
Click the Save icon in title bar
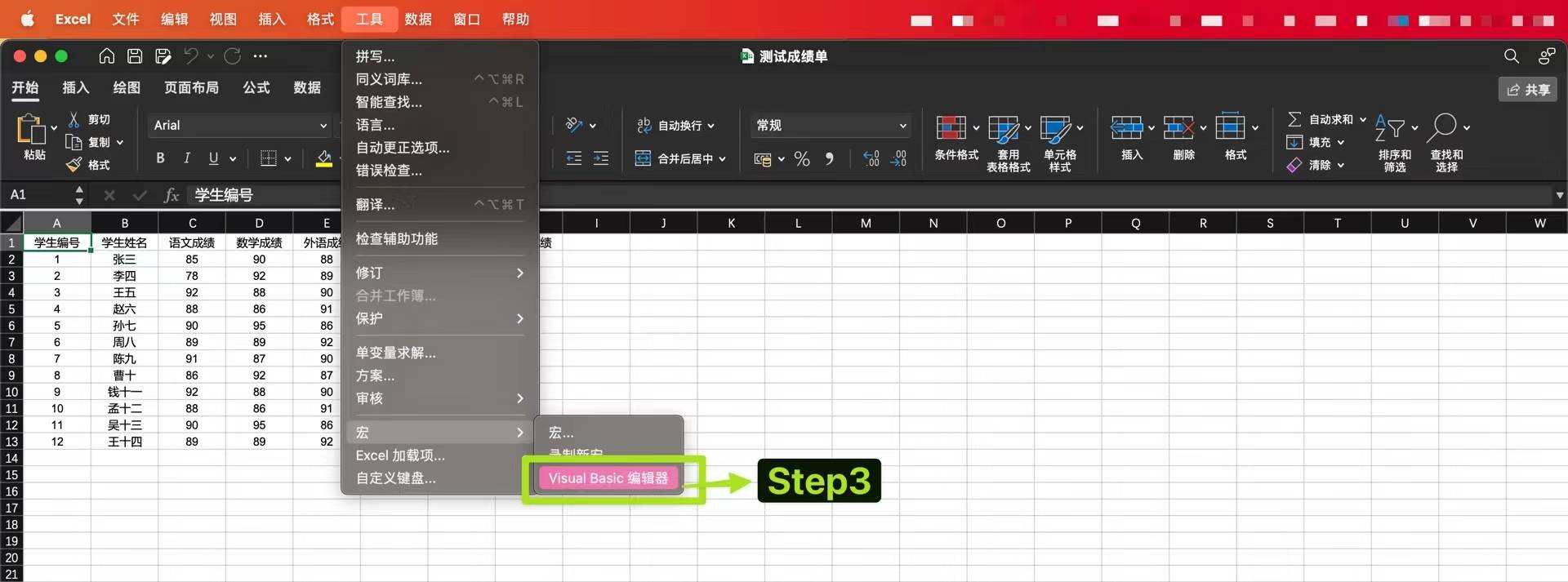(x=136, y=56)
